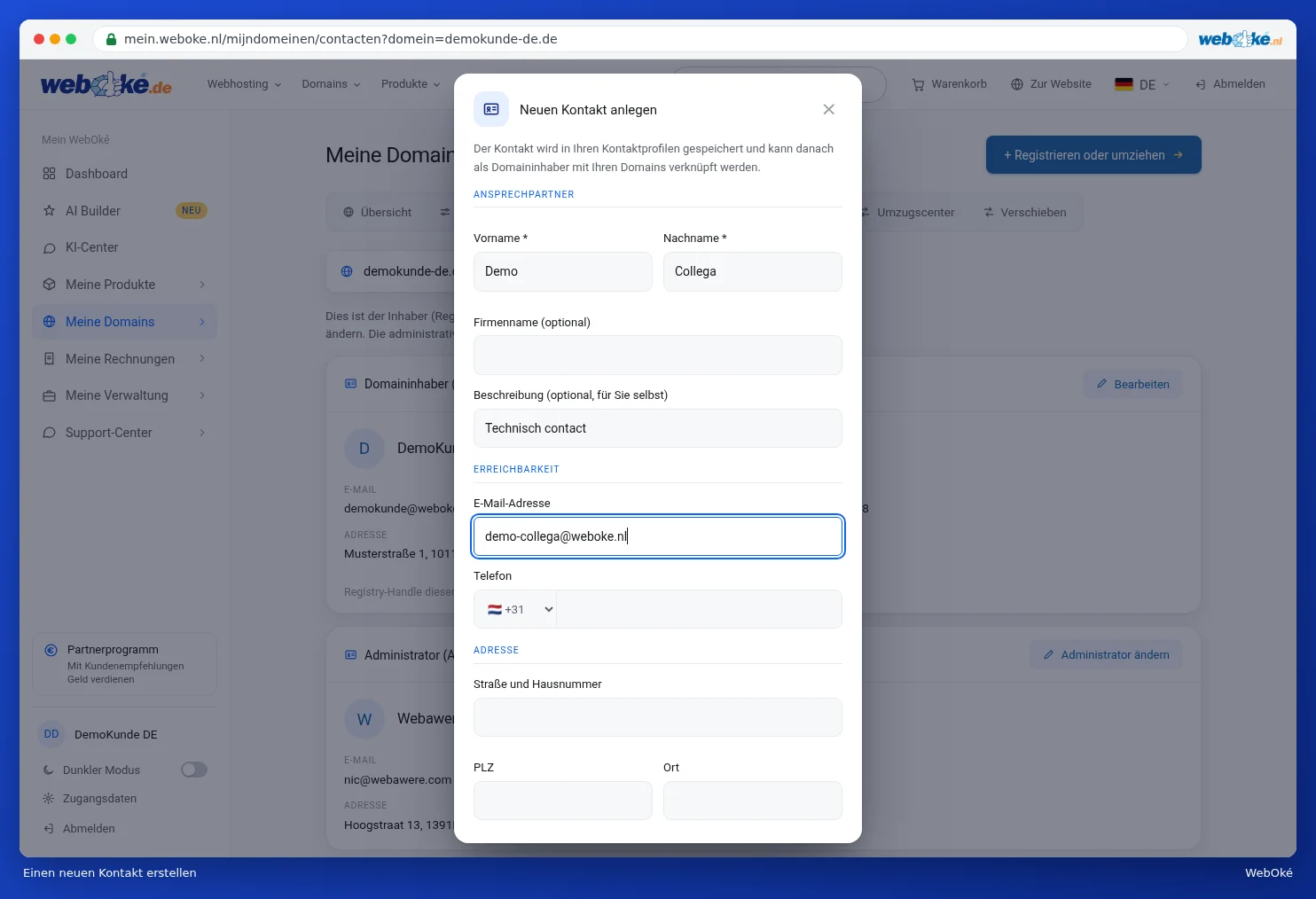Click the contact card icon in dialog header
The width and height of the screenshot is (1316, 899).
[491, 109]
